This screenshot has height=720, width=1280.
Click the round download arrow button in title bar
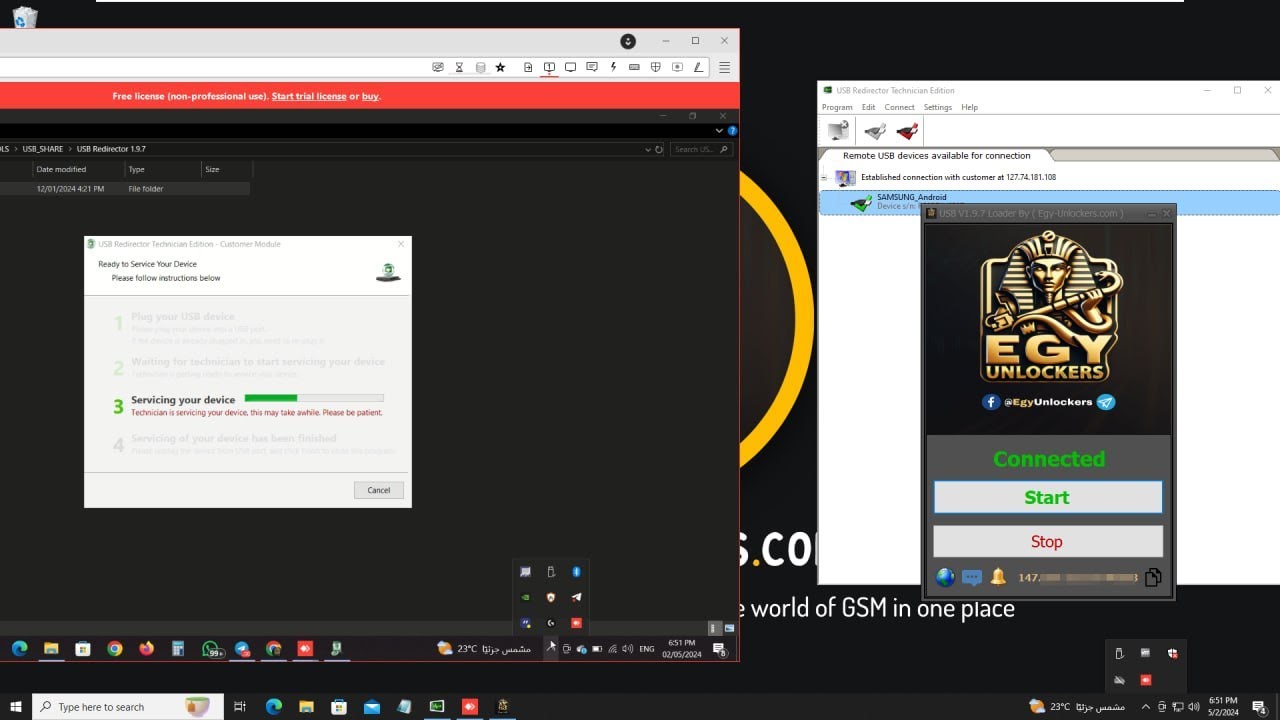pos(628,41)
